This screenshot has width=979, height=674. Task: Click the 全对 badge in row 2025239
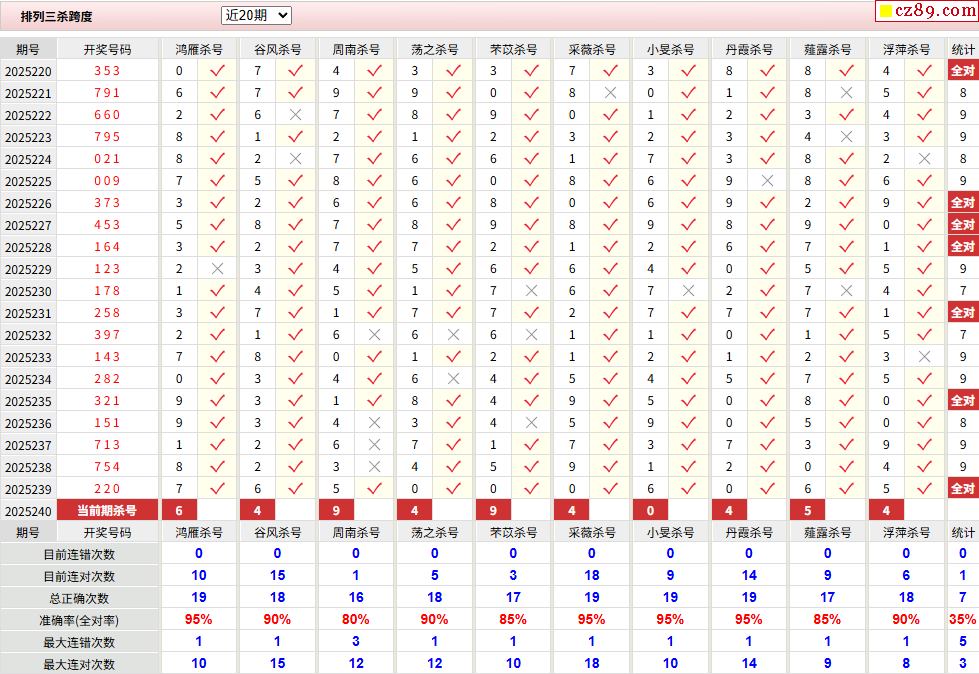click(963, 489)
